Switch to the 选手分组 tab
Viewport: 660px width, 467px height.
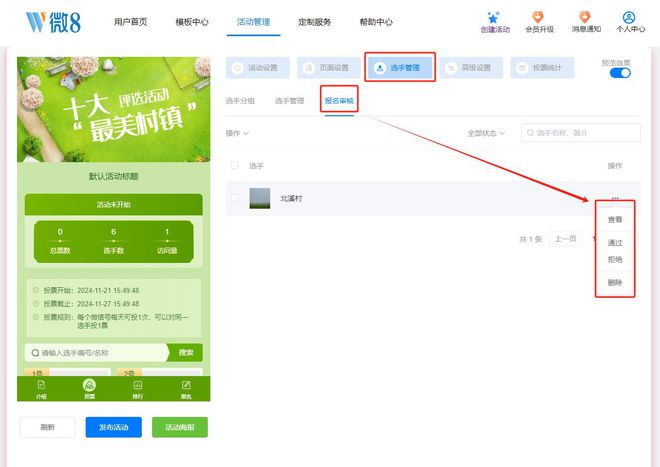click(240, 101)
